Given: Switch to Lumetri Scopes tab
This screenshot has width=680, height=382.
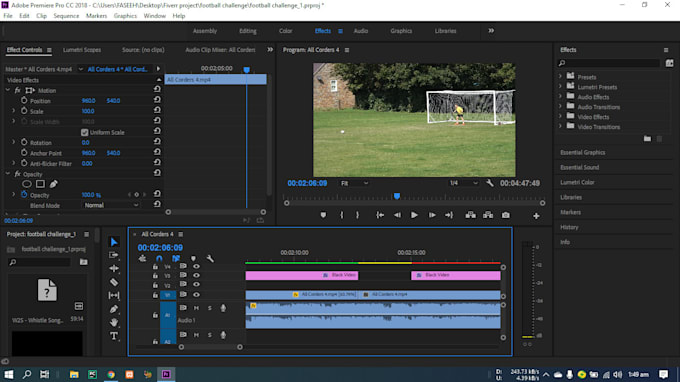Looking at the screenshot, I should click(82, 50).
